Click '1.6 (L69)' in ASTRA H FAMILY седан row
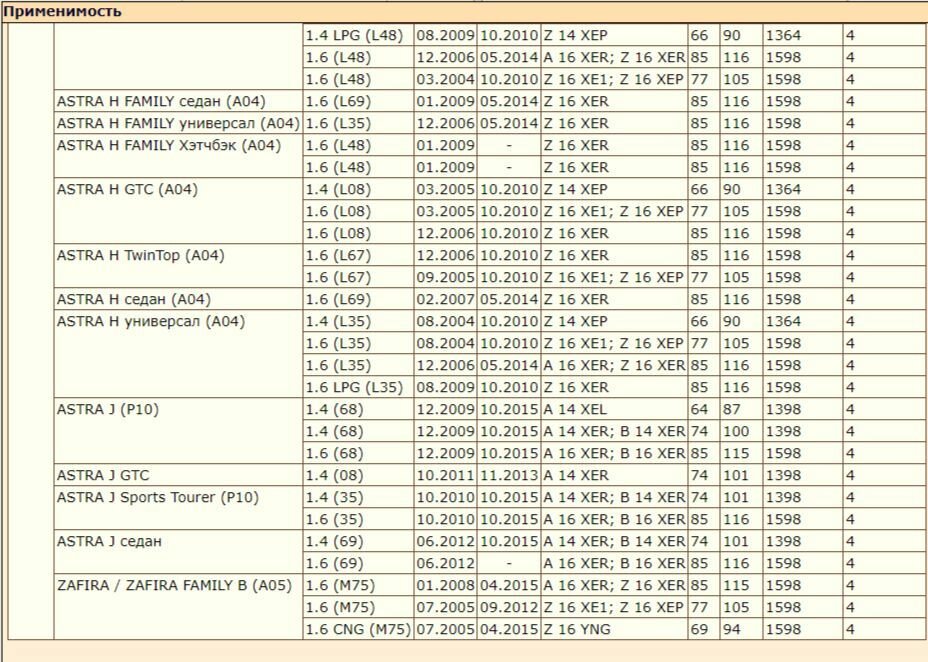 point(358,102)
